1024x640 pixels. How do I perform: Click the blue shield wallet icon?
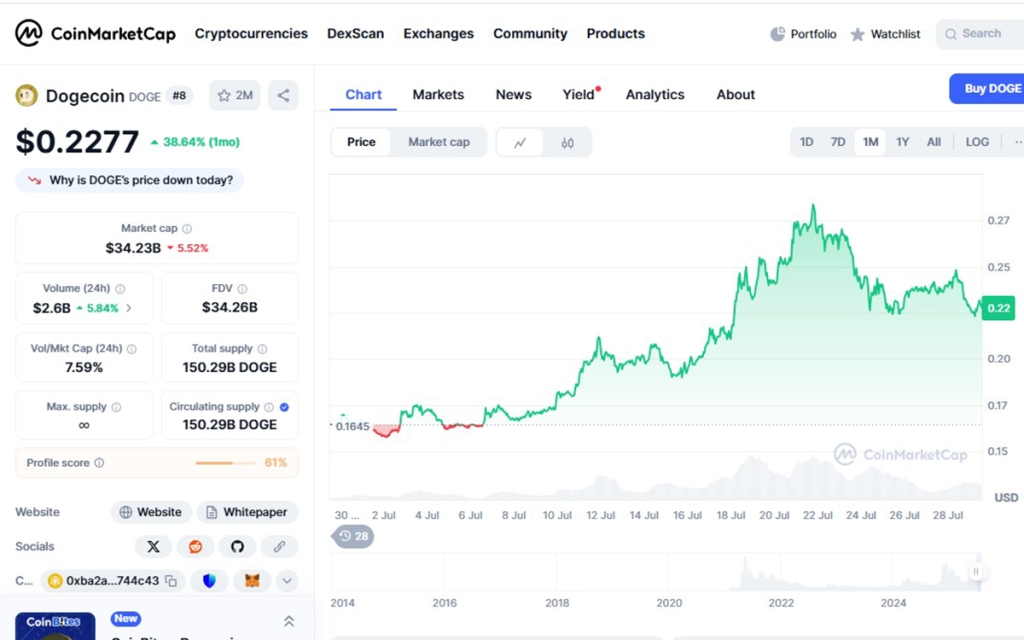click(x=209, y=581)
